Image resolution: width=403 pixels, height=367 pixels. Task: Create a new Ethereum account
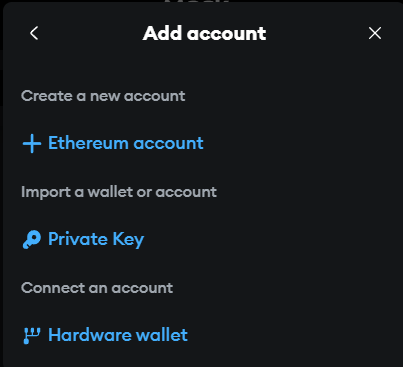pyautogui.click(x=113, y=144)
